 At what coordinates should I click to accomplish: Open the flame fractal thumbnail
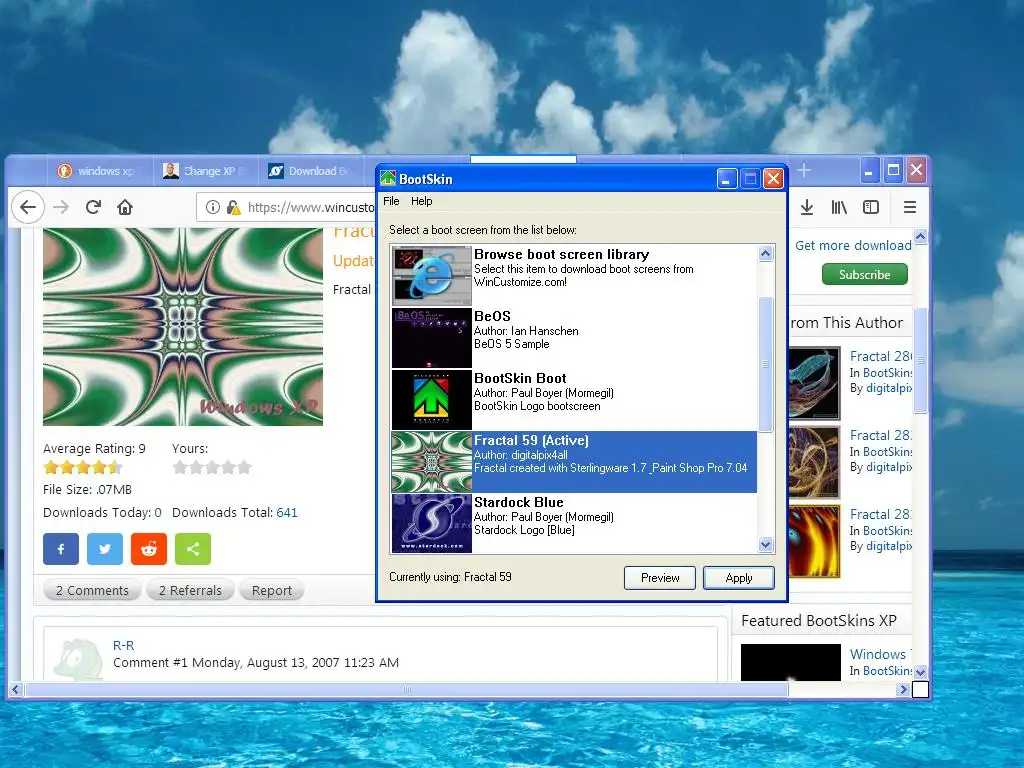coord(814,541)
